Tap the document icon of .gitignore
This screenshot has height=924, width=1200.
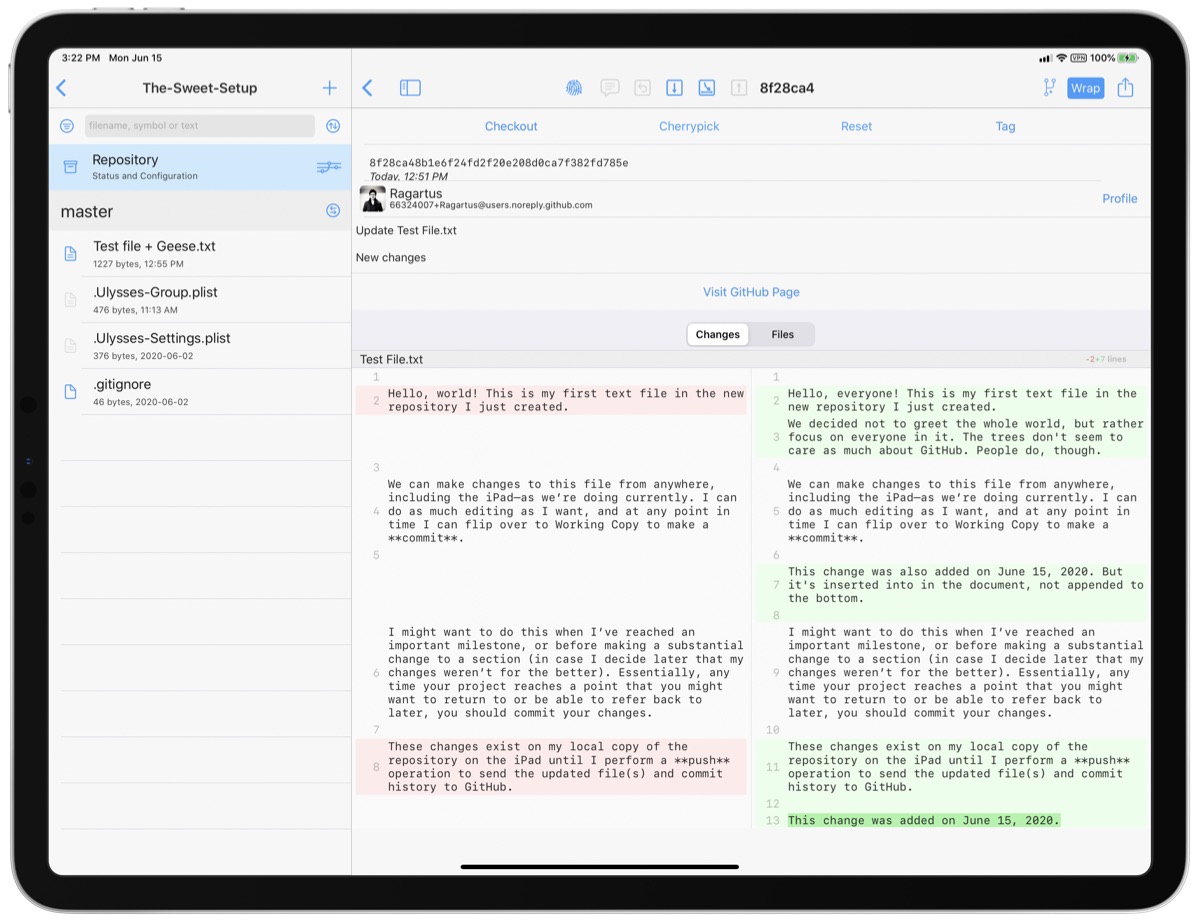[x=70, y=392]
